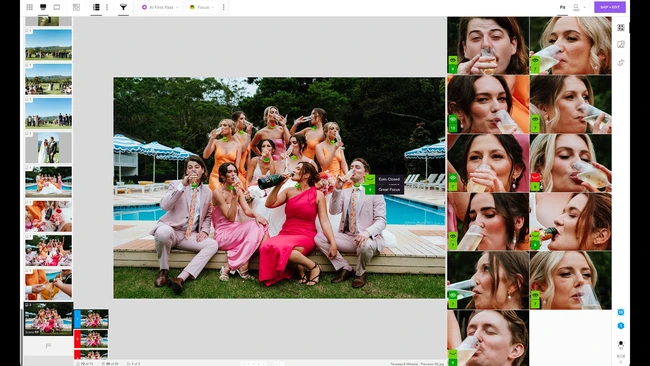Click the sync arrows icon in right sidebar
650x366 pixels.
(x=621, y=63)
